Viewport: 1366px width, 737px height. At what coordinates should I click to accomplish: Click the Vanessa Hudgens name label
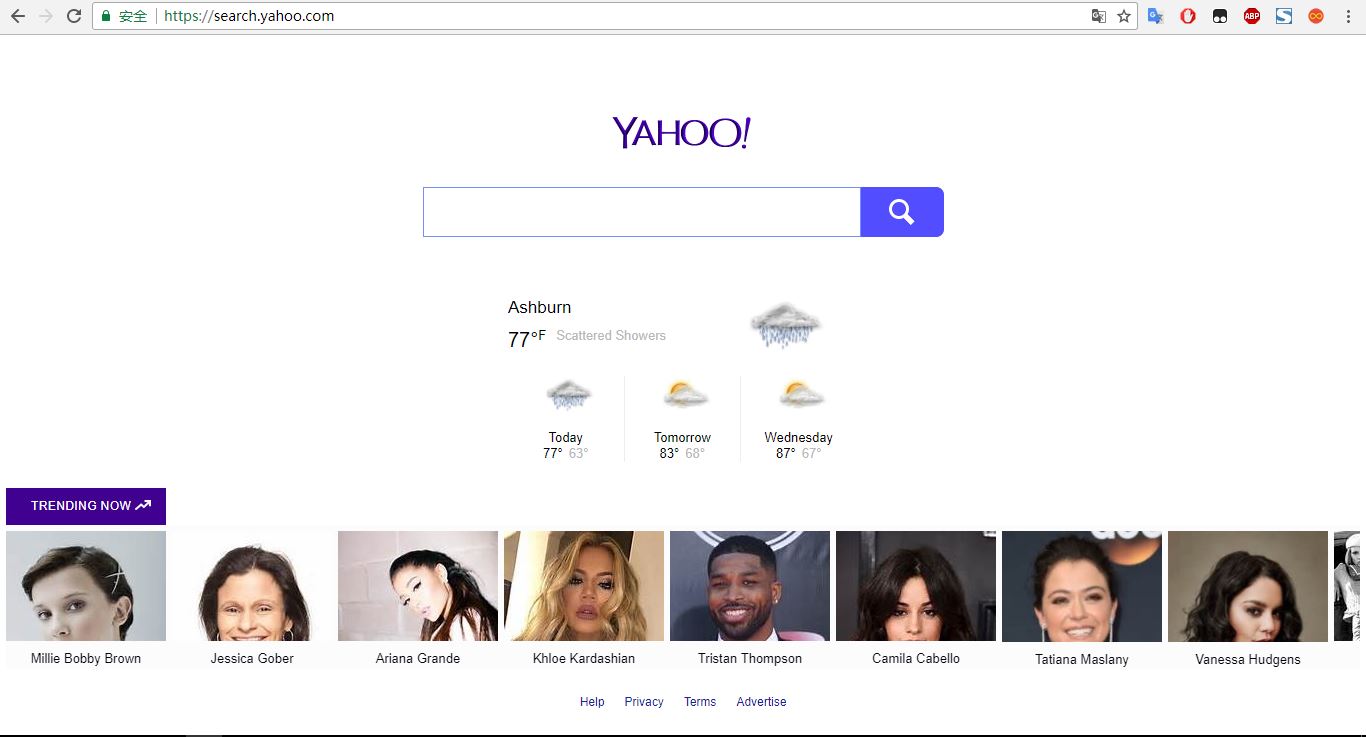click(x=1248, y=659)
